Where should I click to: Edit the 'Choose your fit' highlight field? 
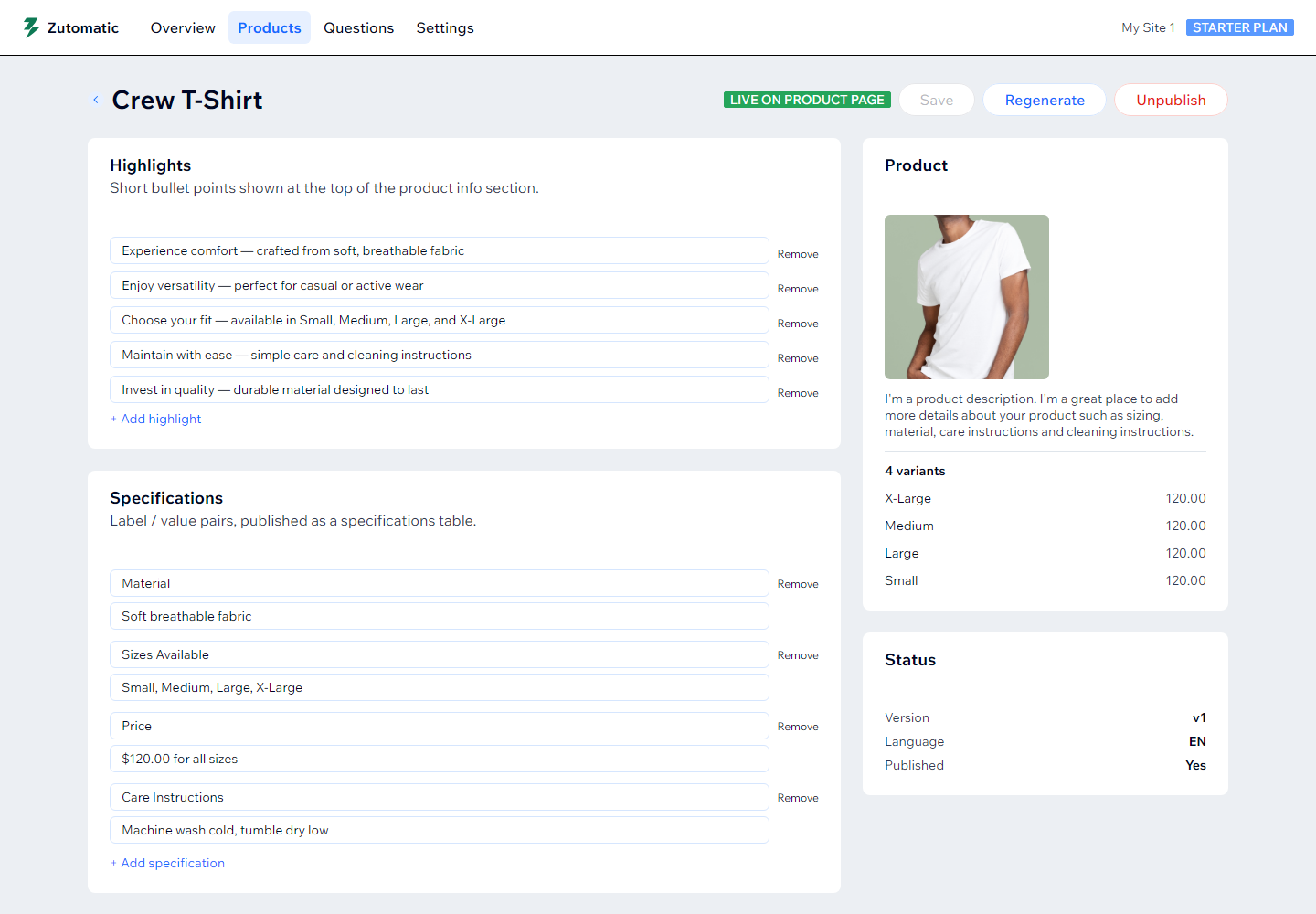pos(440,320)
